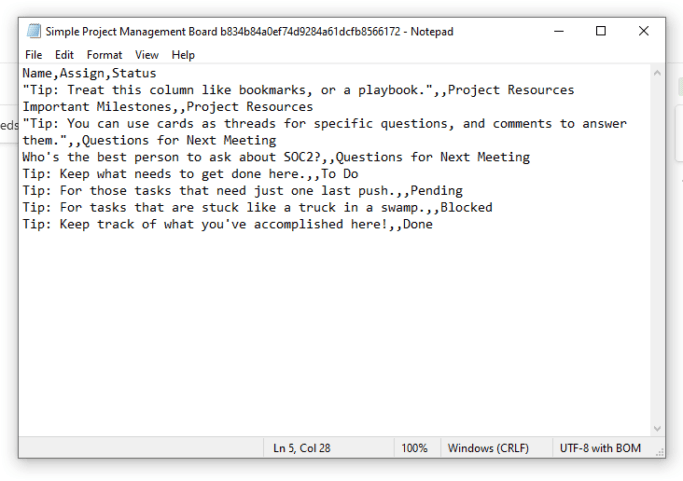Maximize the Notepad window
Viewport: 683px width, 481px height.
(x=601, y=31)
